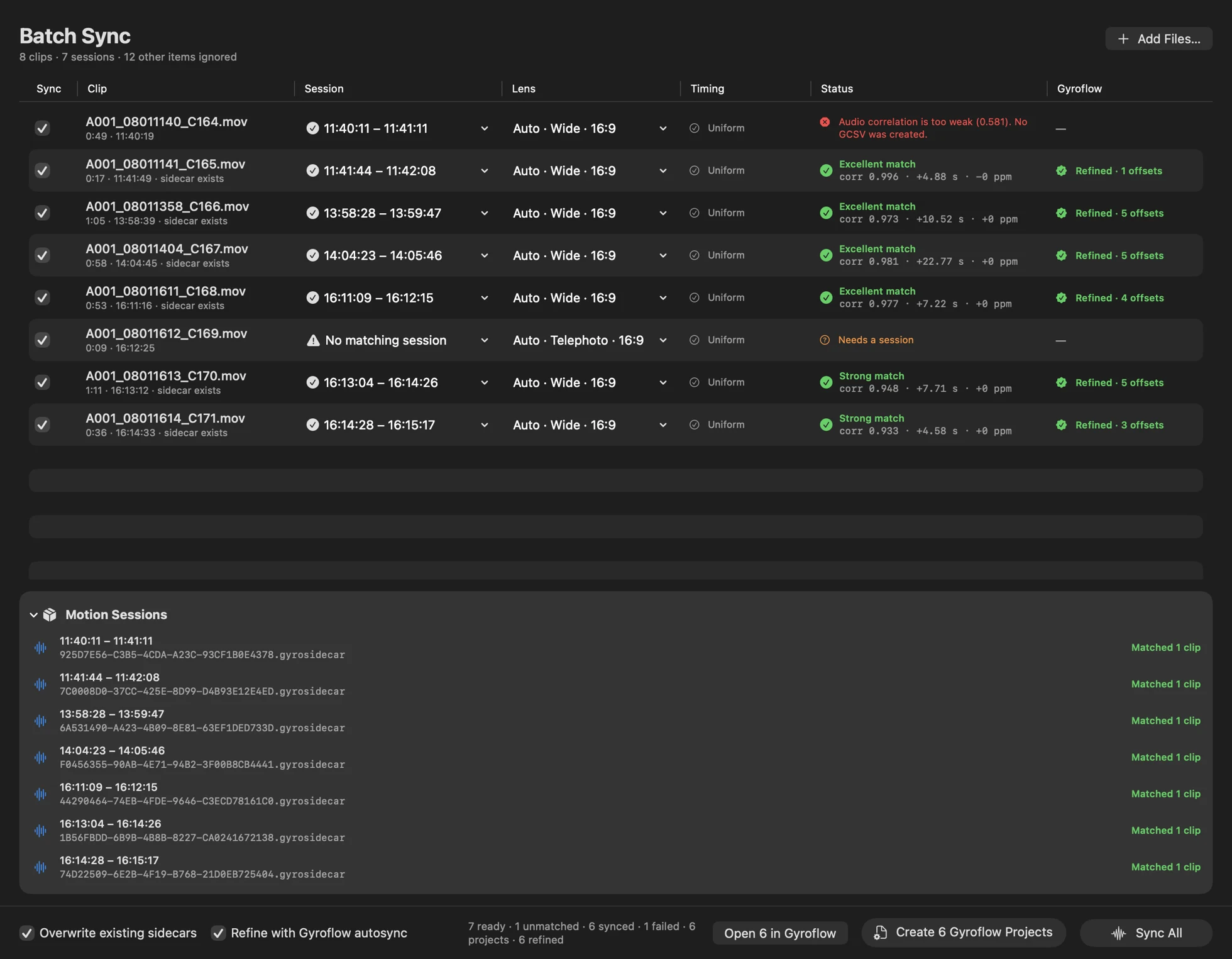Open session dropdown for 16:11:09 – 16:12:15 row
Image resolution: width=1232 pixels, height=959 pixels.
click(x=485, y=298)
